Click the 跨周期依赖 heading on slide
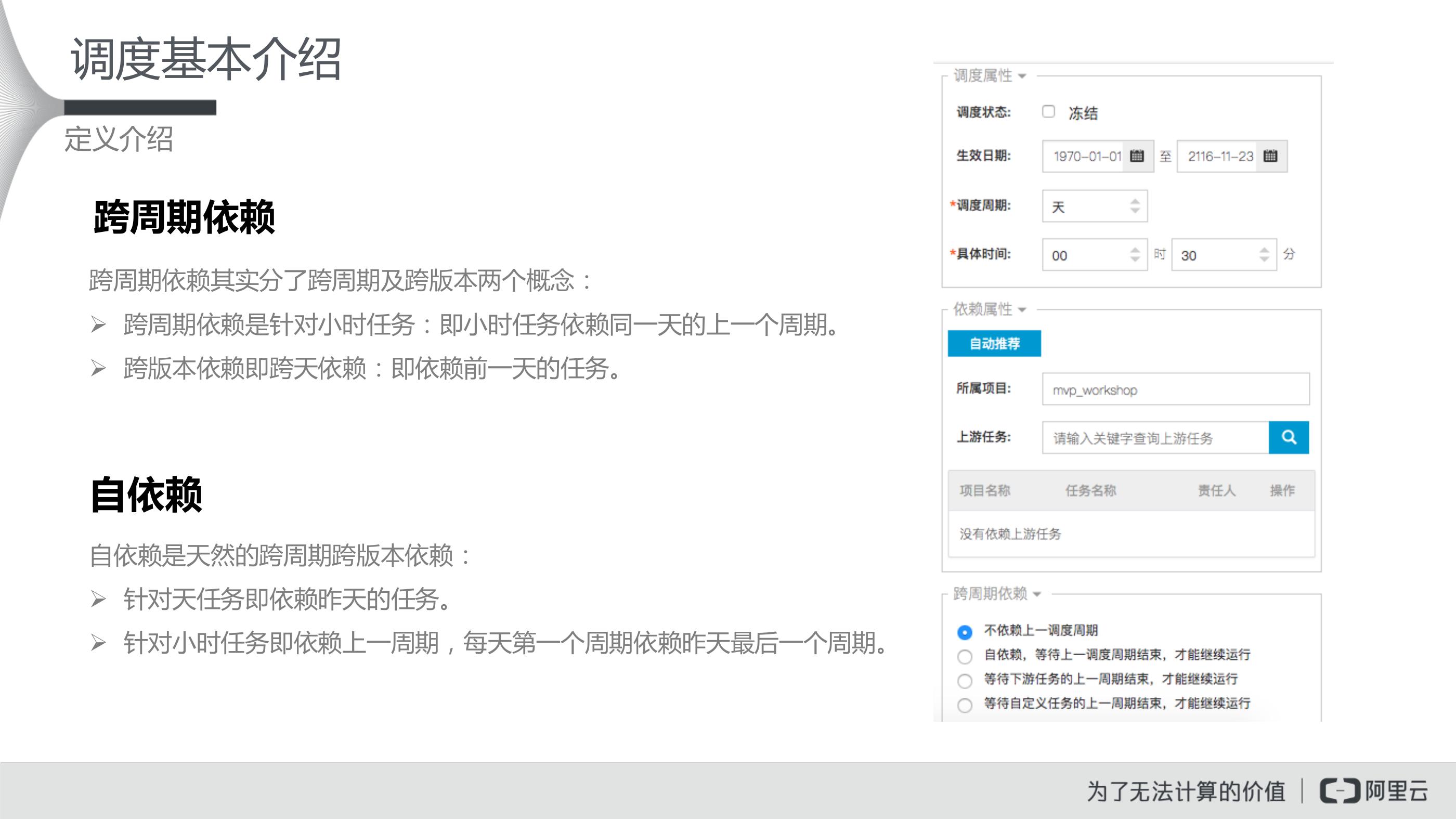The image size is (1456, 819). (x=184, y=216)
